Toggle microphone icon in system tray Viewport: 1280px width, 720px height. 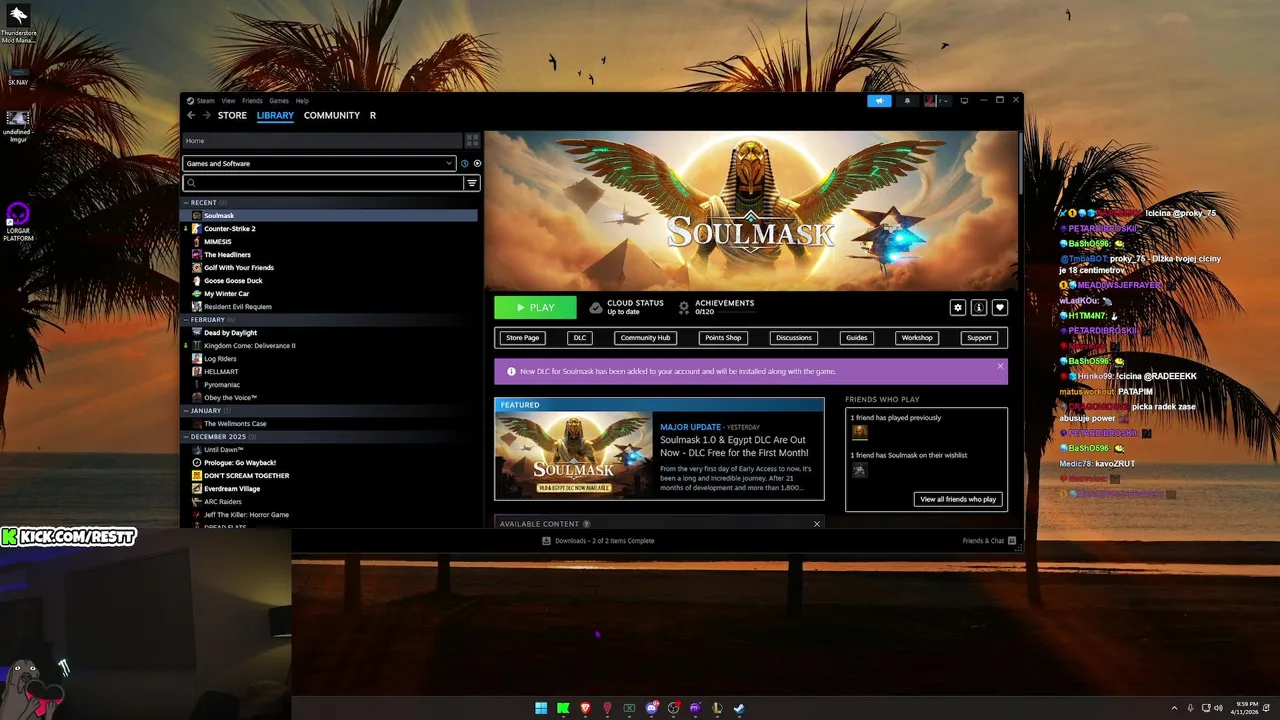coord(1190,708)
